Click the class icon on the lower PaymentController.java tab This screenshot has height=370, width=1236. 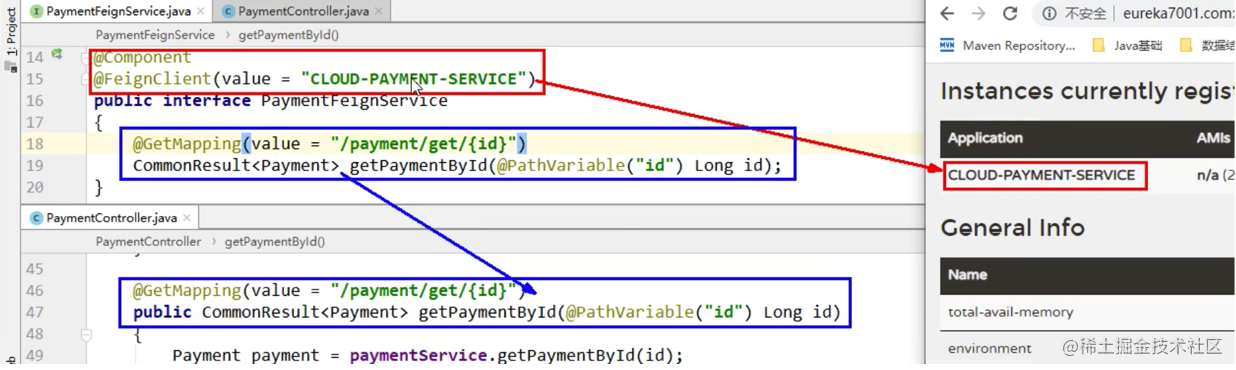click(x=36, y=218)
